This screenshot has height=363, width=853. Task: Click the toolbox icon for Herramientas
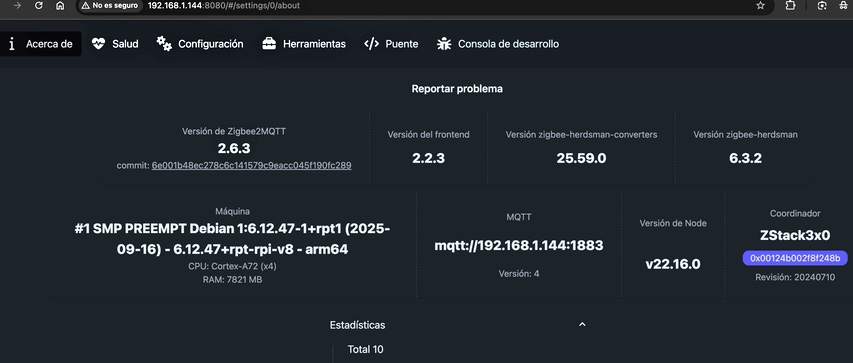point(269,44)
